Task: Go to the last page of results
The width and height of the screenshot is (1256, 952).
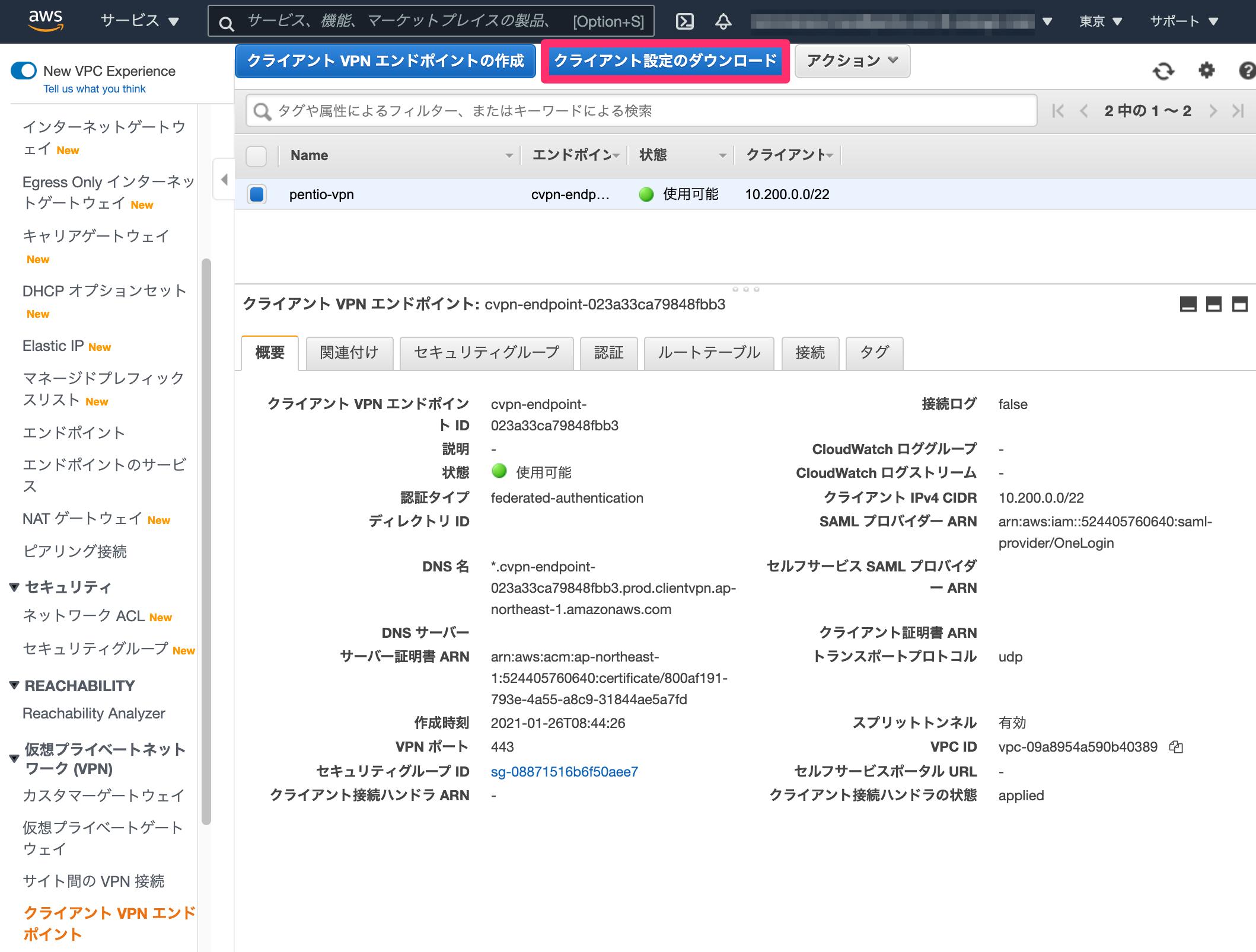Action: pyautogui.click(x=1238, y=111)
